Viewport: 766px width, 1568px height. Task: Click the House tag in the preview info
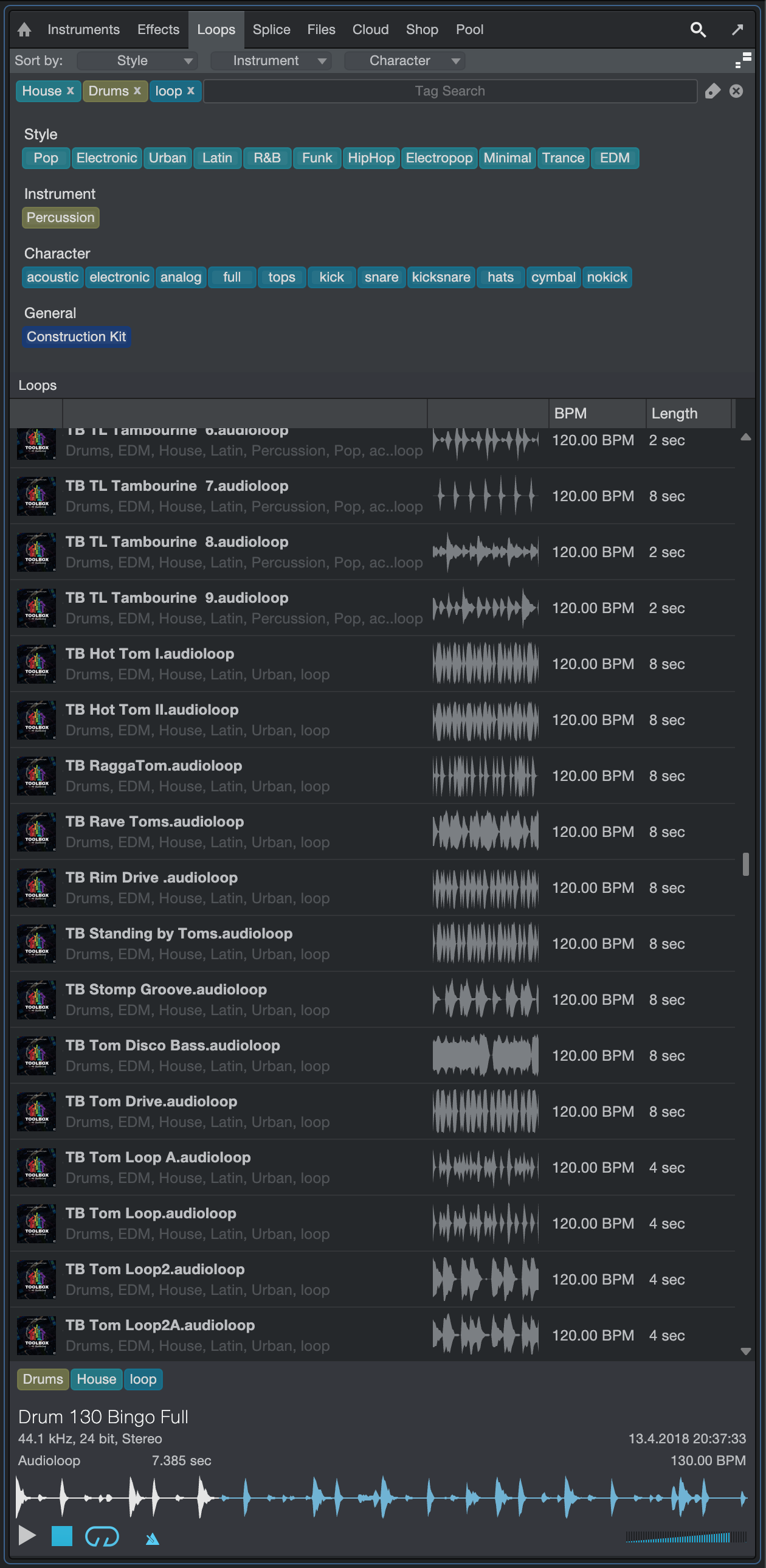point(96,1379)
